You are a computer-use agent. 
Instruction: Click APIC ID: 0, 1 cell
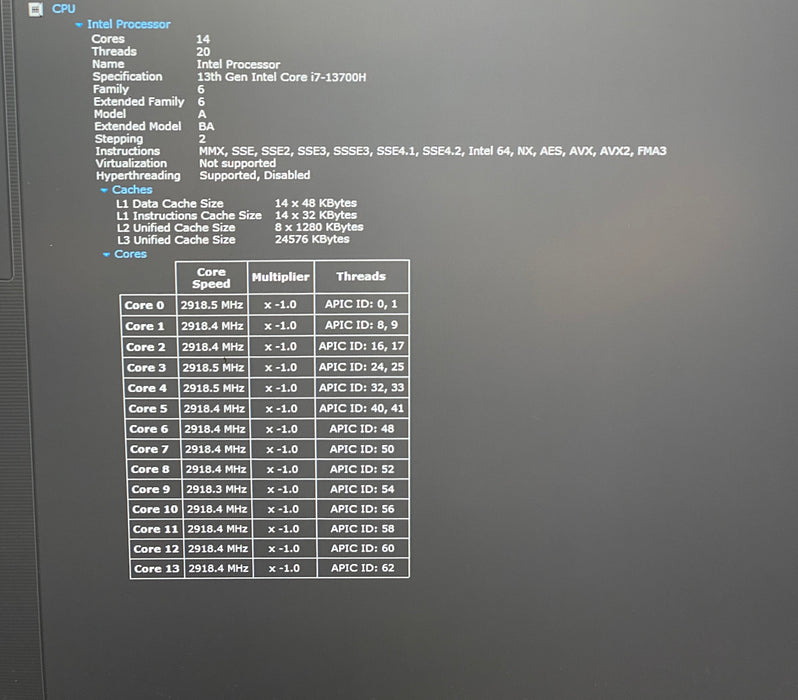tap(361, 304)
